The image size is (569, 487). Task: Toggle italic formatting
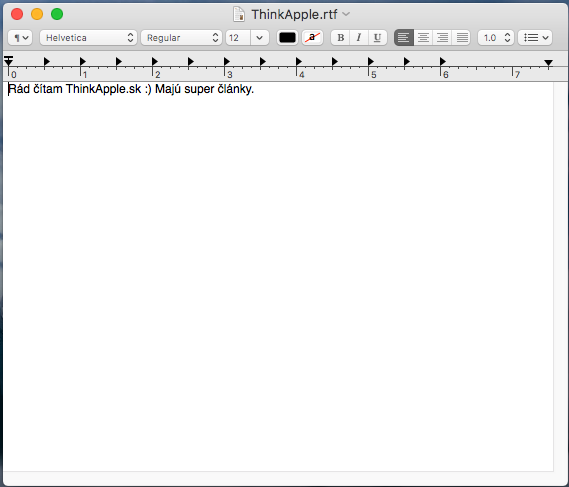pos(359,38)
